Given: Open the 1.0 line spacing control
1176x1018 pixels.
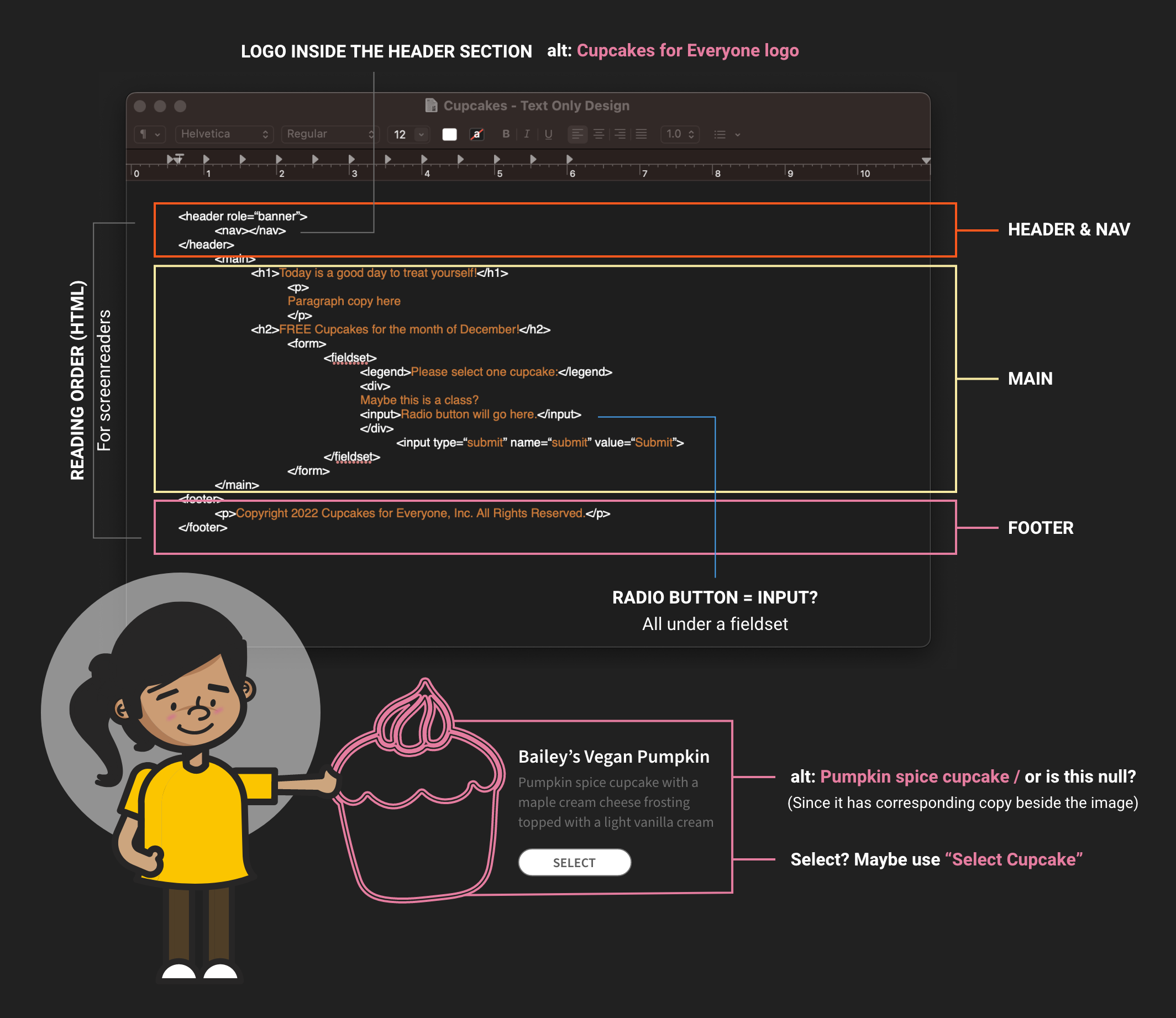Looking at the screenshot, I should click(x=680, y=134).
